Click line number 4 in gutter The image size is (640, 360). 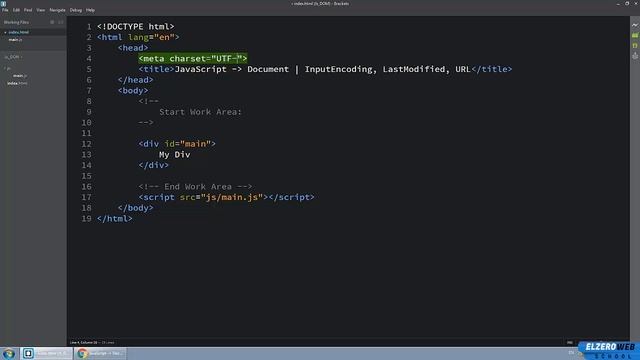(89, 59)
